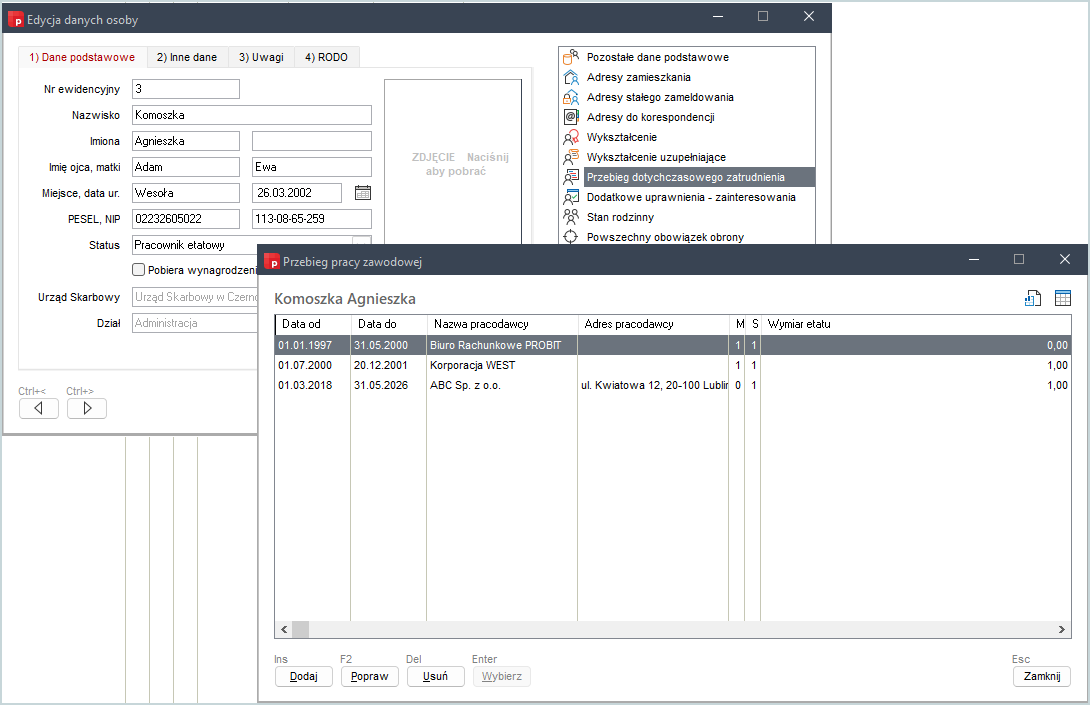1090x705 pixels.
Task: Open Pozostałe dane podstawowe icon
Action: pyautogui.click(x=571, y=57)
